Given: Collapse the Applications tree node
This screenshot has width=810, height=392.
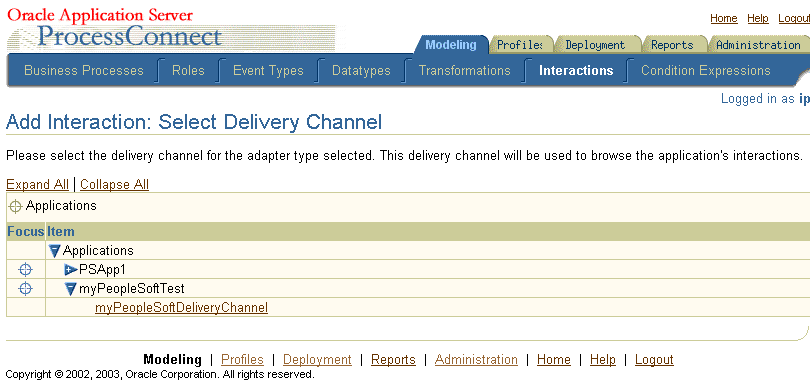Looking at the screenshot, I should tap(55, 252).
